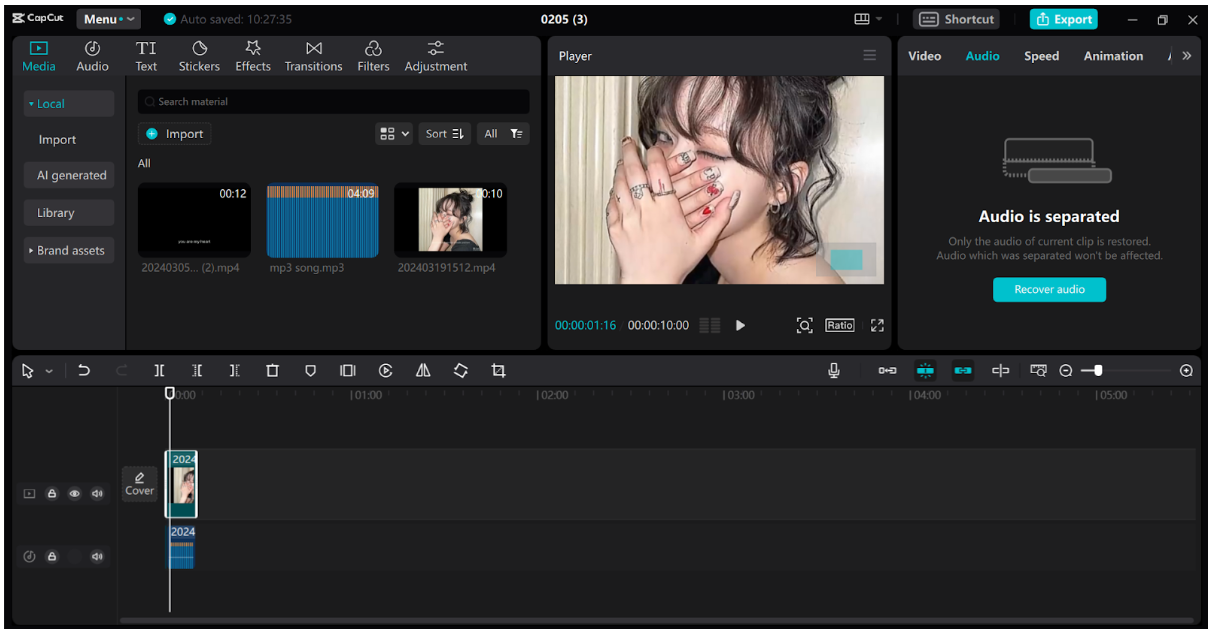Click the Search material field
This screenshot has width=1212, height=634.
click(333, 102)
